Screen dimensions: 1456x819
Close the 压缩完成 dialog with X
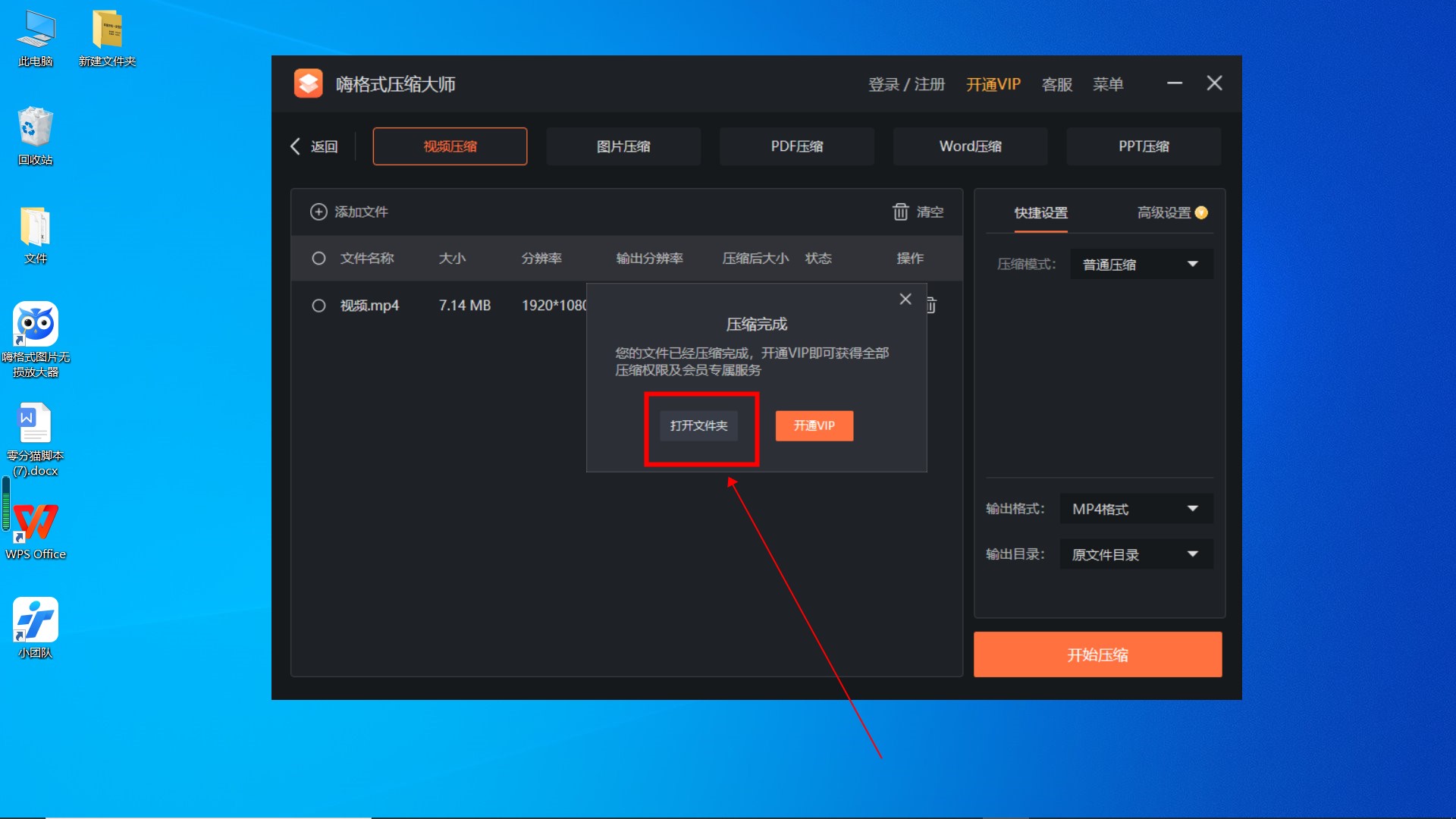(x=905, y=300)
